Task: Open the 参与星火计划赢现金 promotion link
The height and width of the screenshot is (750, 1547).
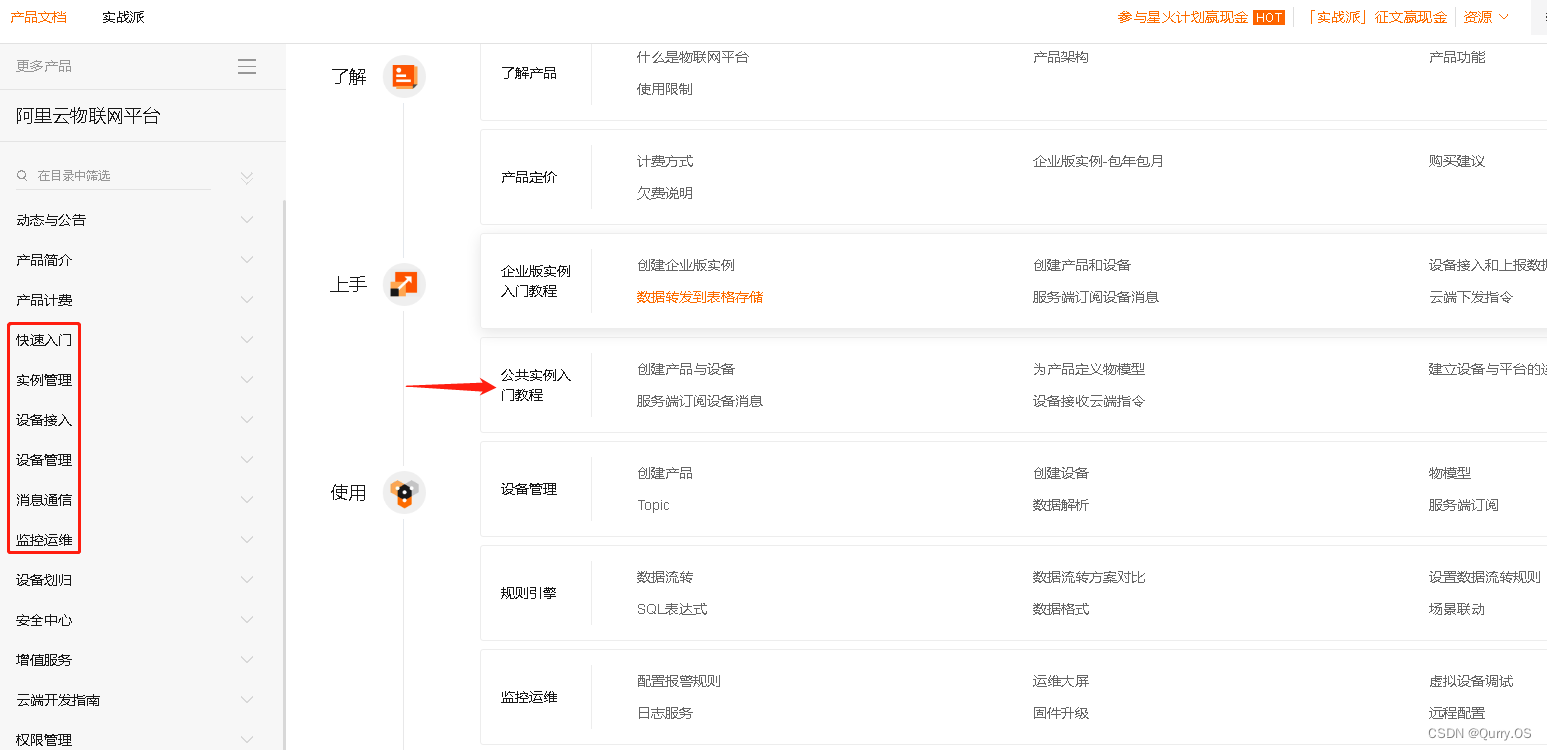Action: 1183,17
